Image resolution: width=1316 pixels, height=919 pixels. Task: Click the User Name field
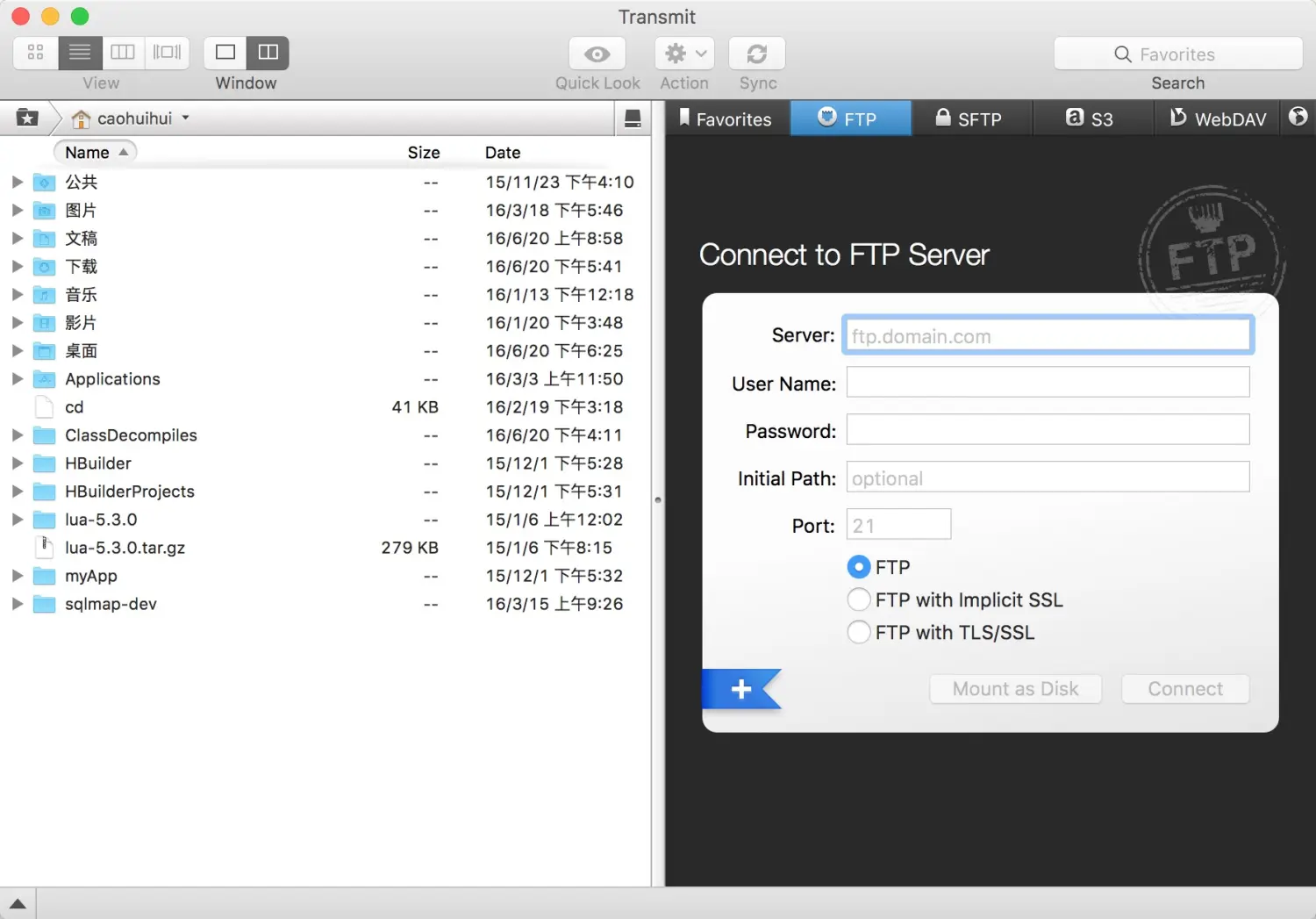click(1048, 382)
